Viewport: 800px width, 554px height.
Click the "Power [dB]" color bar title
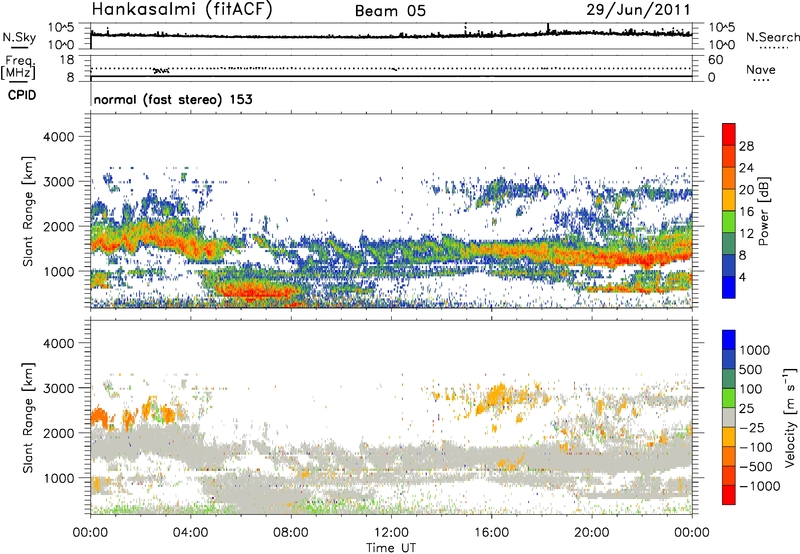(764, 211)
